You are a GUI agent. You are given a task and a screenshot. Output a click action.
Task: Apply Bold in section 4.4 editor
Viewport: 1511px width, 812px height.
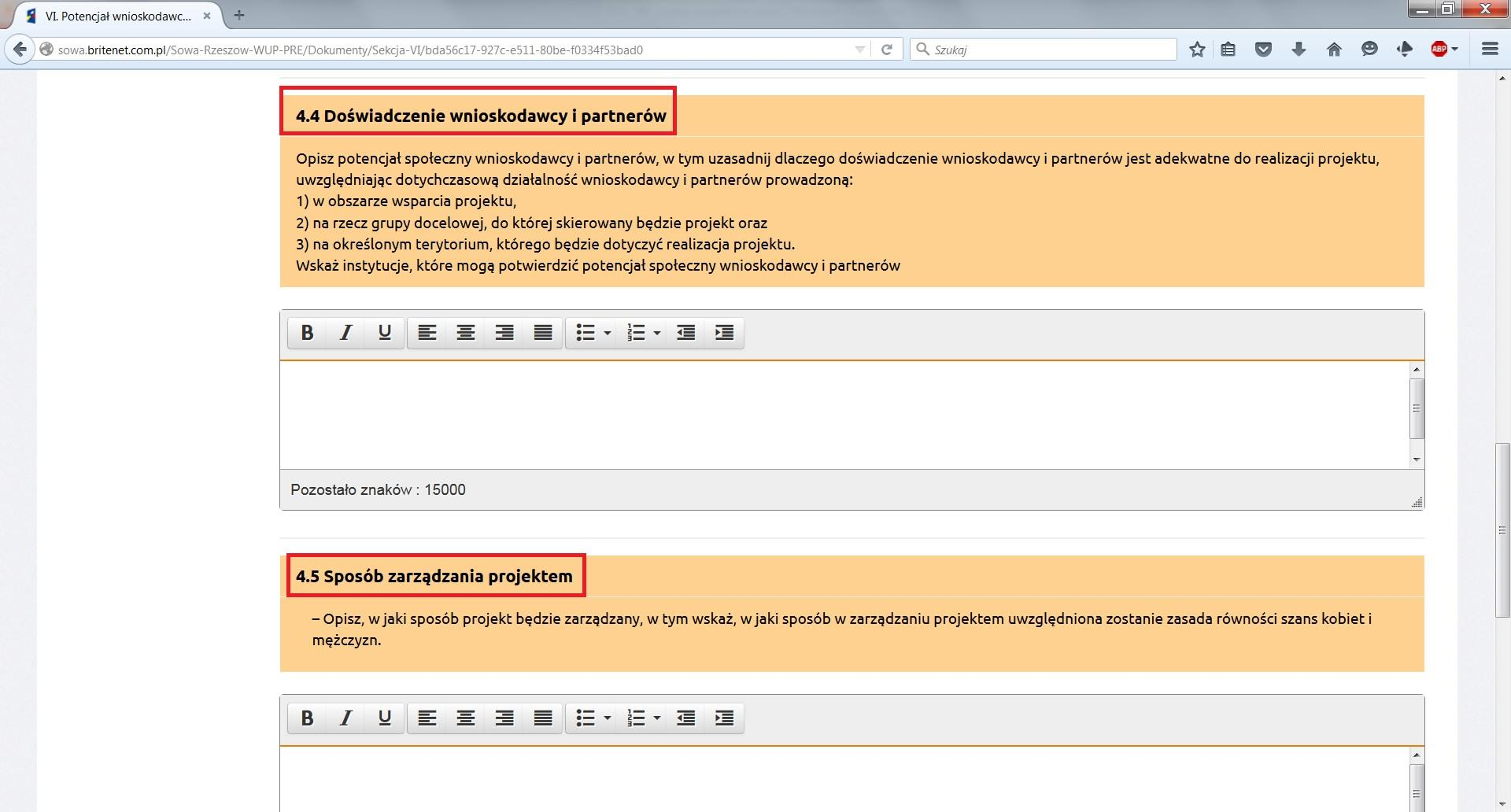[308, 333]
